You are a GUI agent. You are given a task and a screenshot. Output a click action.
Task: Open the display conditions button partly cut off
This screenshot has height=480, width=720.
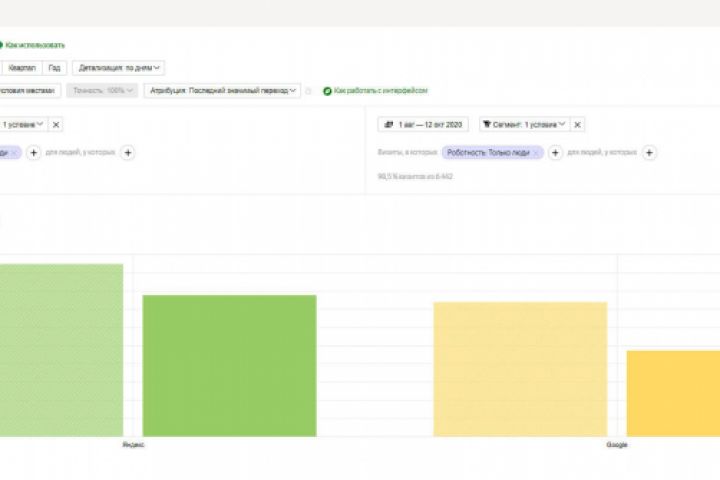29,90
